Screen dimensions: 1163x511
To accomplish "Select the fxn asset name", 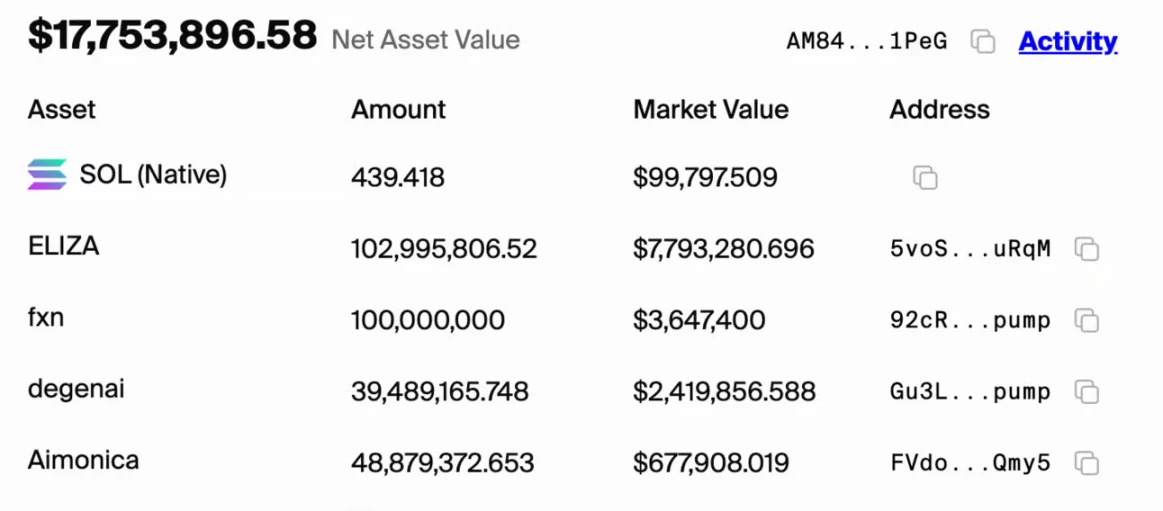I will (x=46, y=318).
